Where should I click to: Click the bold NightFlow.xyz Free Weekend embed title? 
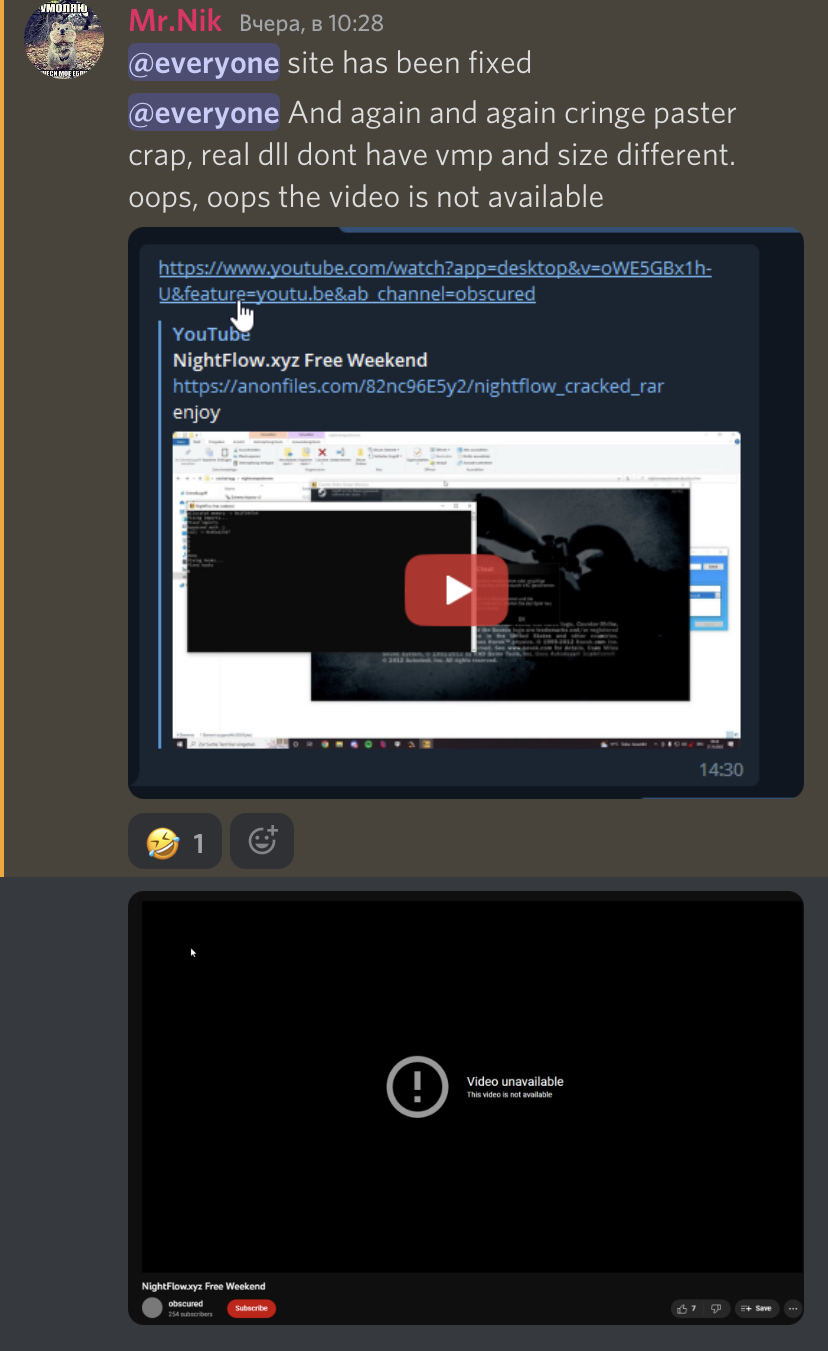300,360
